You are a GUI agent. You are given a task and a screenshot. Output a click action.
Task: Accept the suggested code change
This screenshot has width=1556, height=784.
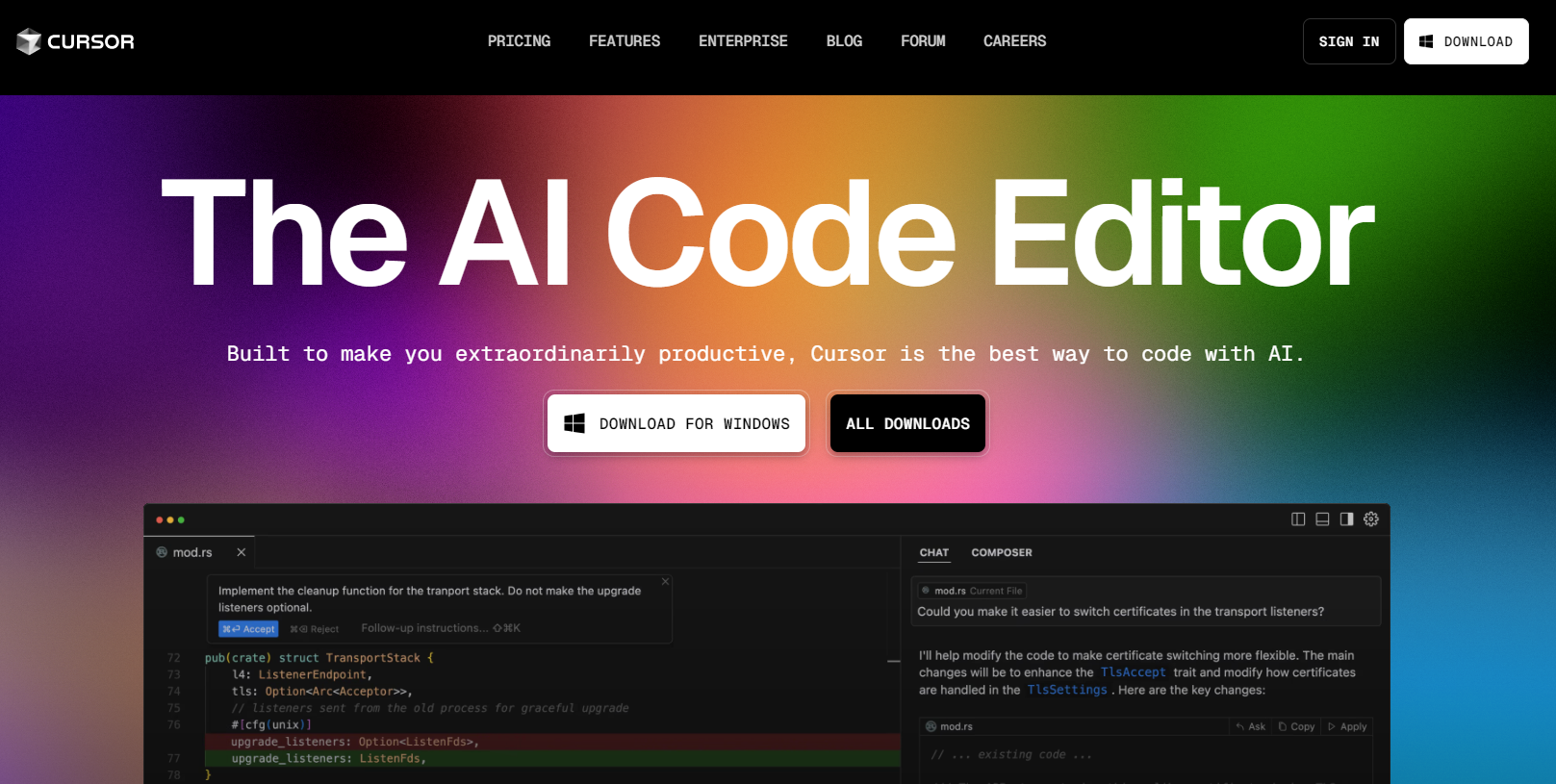point(248,629)
